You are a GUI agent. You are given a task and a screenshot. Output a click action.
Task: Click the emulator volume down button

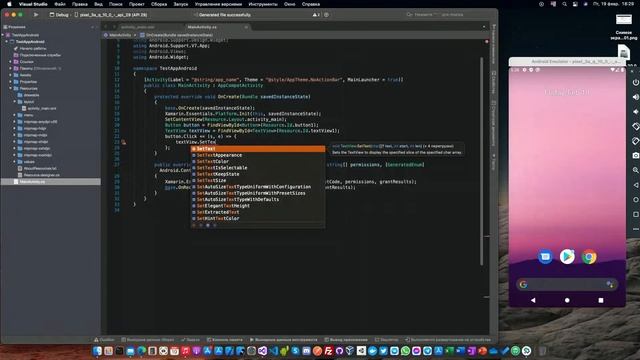[x=636, y=112]
